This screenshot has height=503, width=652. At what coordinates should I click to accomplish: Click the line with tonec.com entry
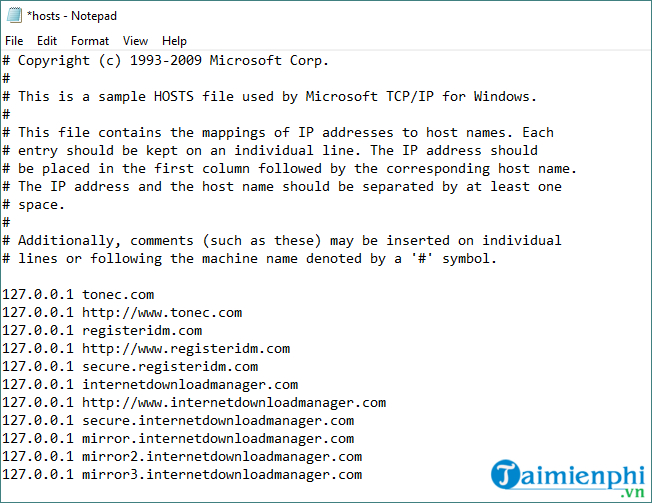(78, 295)
